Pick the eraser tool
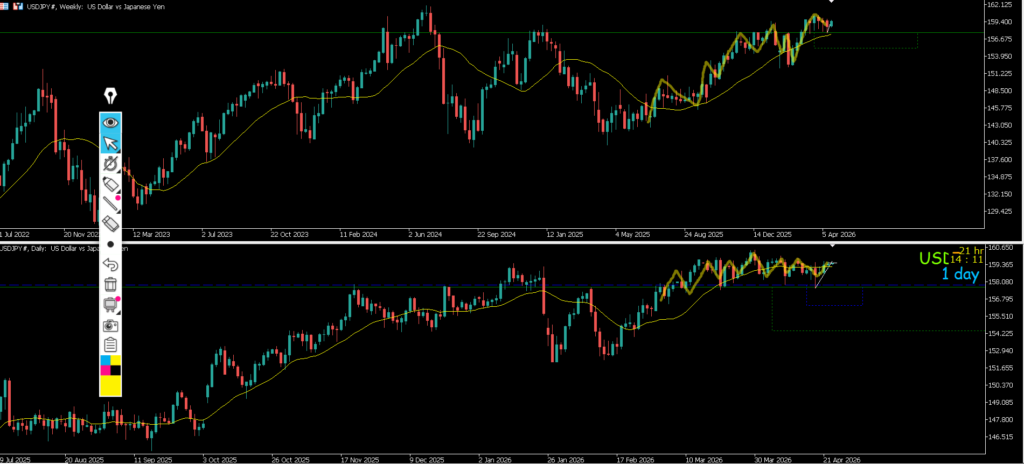 (x=110, y=224)
